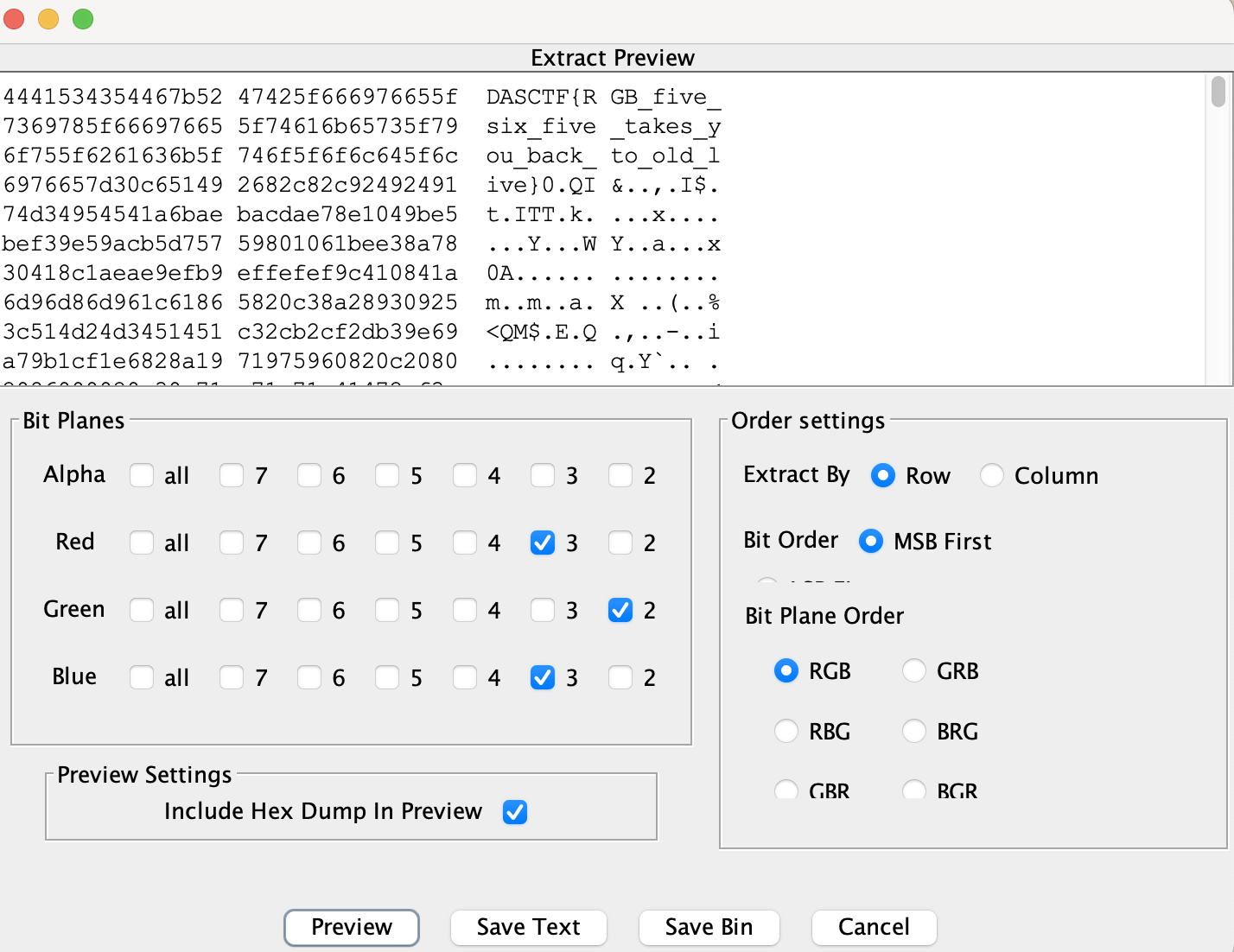Click hex value 47425f666976655f
1234x952 pixels.
348,97
